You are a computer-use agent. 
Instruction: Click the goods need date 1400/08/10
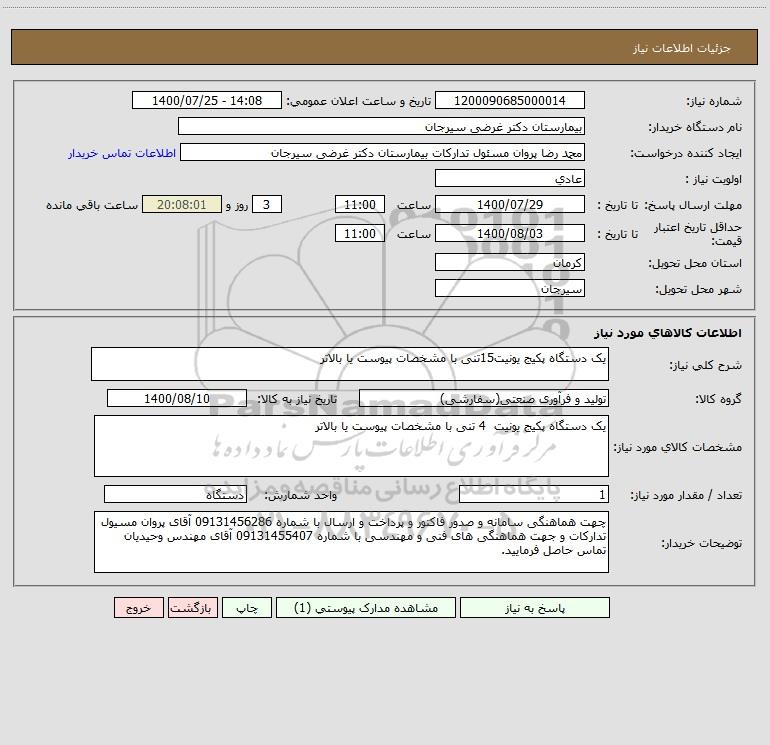click(177, 398)
